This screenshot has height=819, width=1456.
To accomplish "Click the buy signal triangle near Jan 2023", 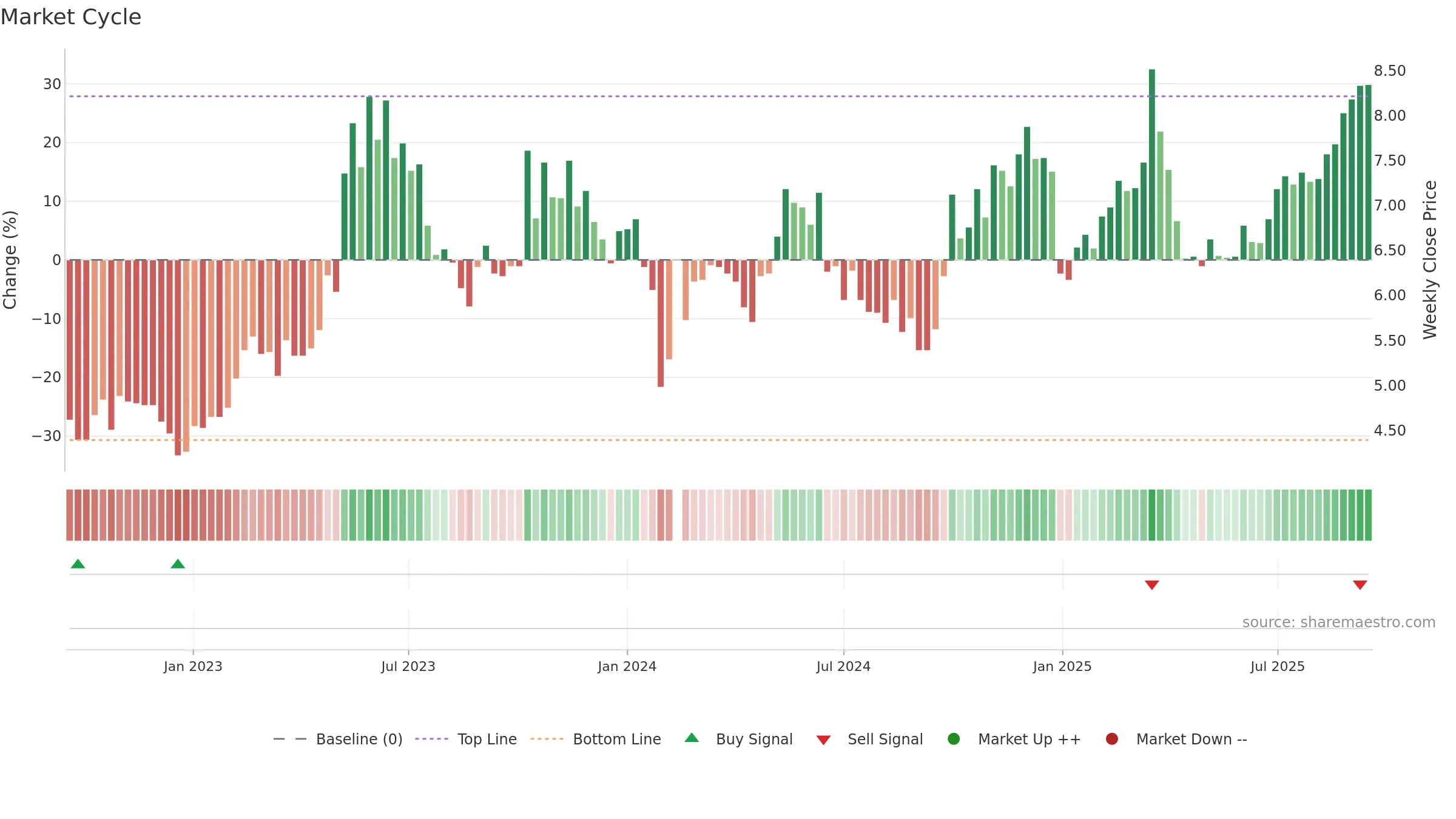I will (178, 564).
